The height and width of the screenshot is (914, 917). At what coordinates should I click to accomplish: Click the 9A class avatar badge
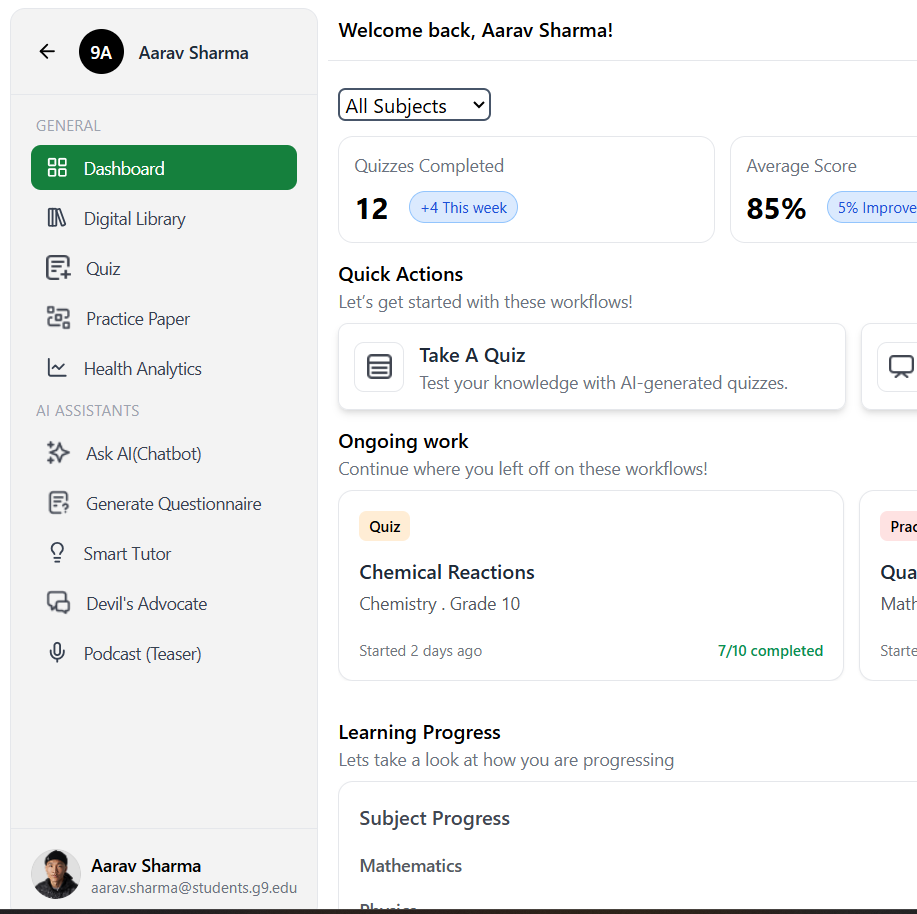(101, 53)
